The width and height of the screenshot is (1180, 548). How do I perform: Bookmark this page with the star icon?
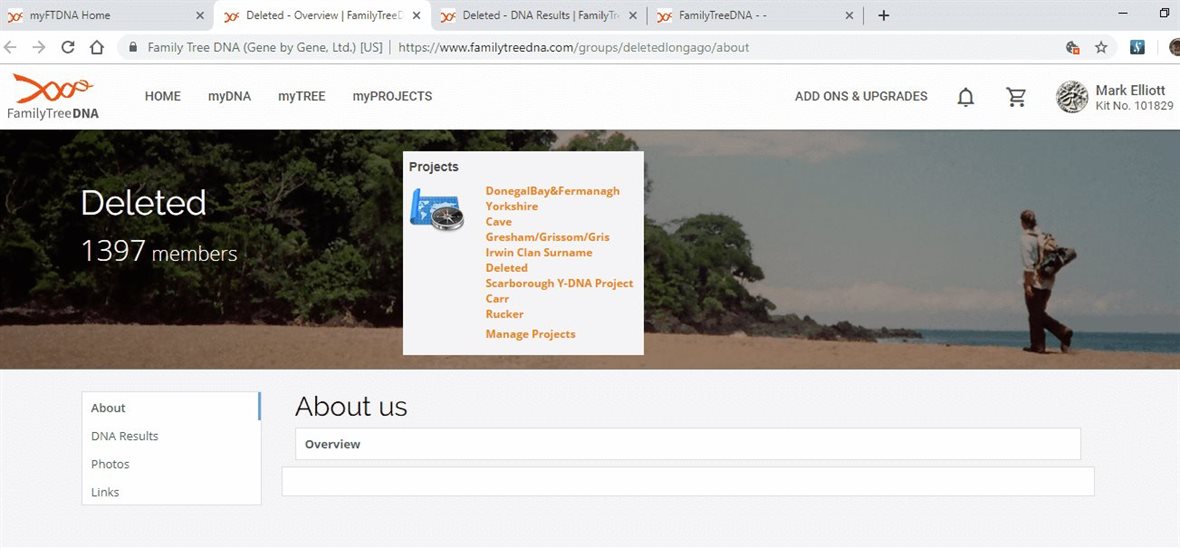click(1101, 47)
